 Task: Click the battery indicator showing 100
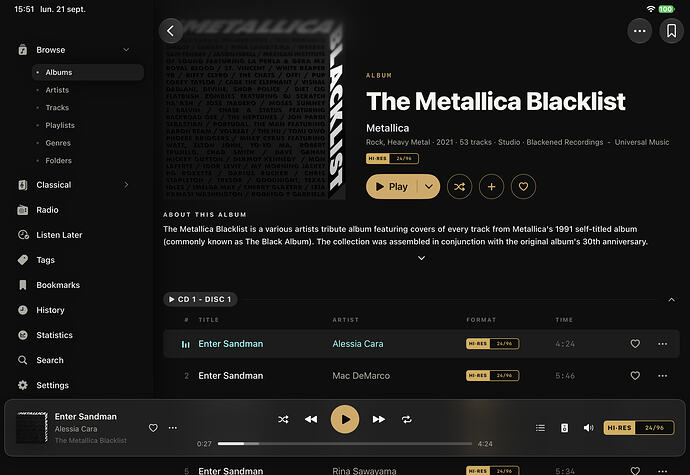(x=666, y=9)
